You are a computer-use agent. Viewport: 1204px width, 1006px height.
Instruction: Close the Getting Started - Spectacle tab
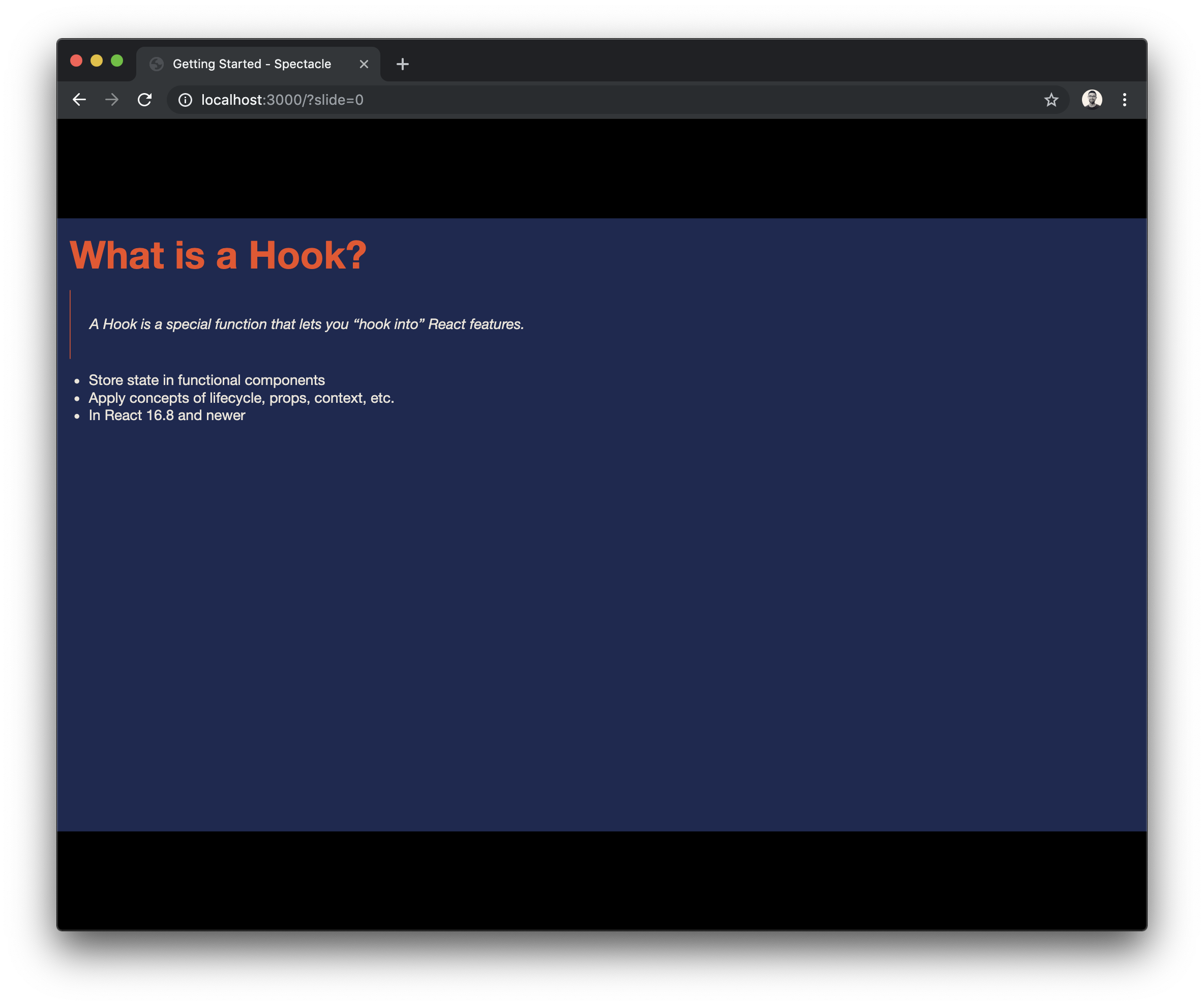364,64
